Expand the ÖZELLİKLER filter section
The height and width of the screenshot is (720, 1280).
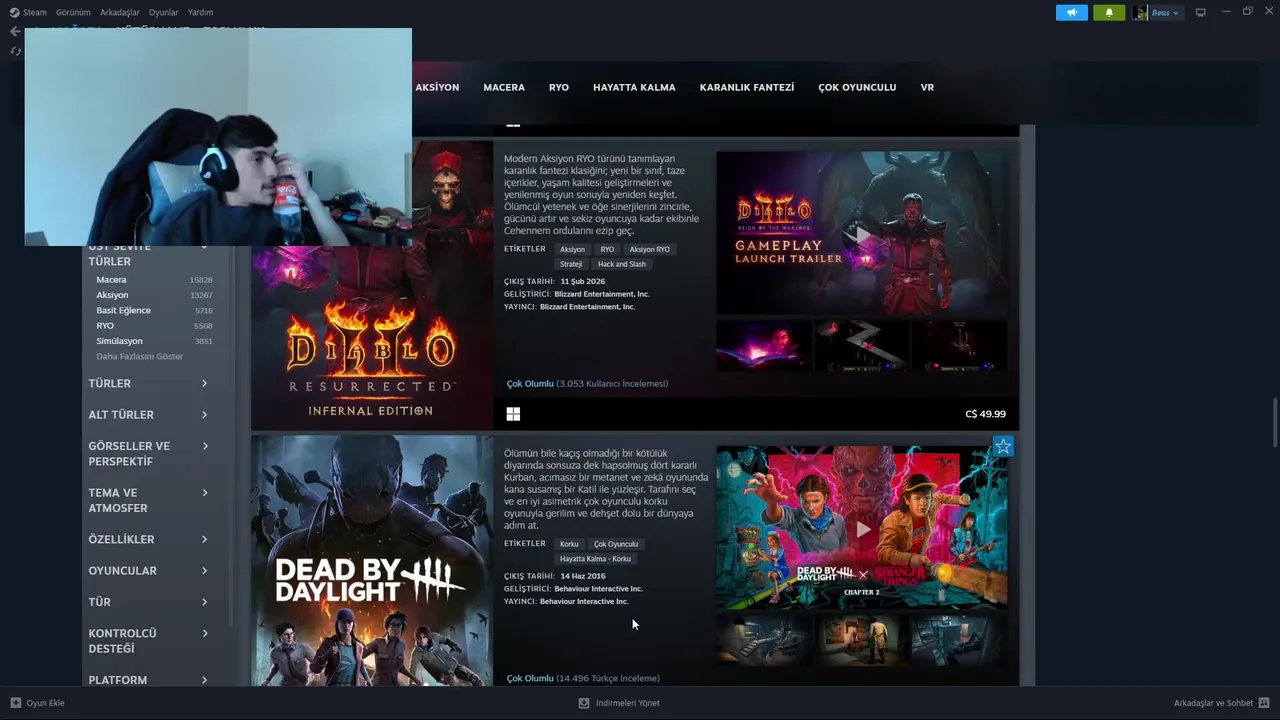pyautogui.click(x=148, y=539)
